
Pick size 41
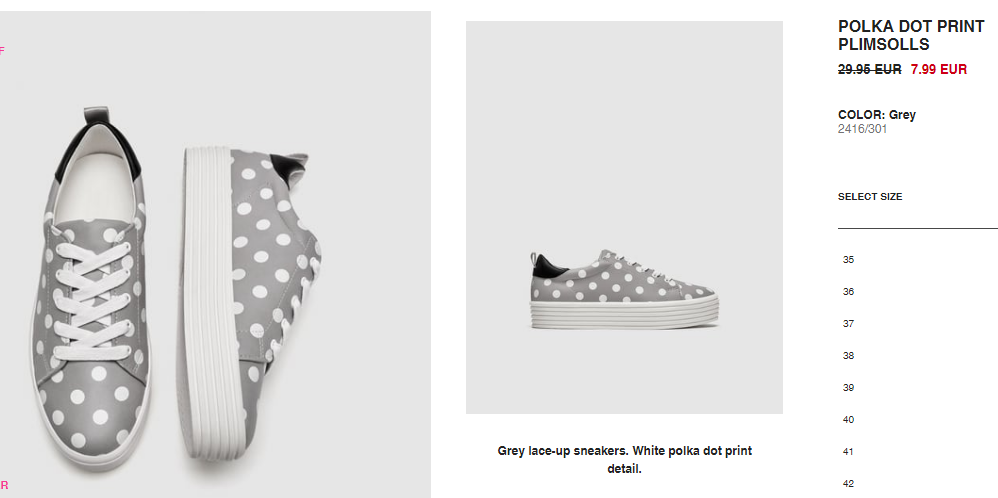[848, 452]
